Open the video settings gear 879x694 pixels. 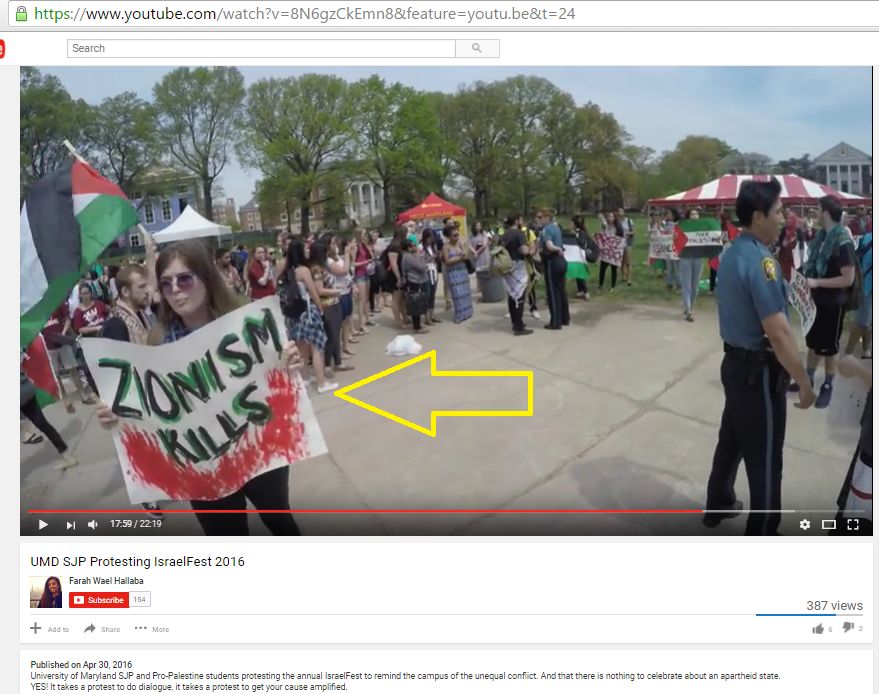[x=805, y=525]
